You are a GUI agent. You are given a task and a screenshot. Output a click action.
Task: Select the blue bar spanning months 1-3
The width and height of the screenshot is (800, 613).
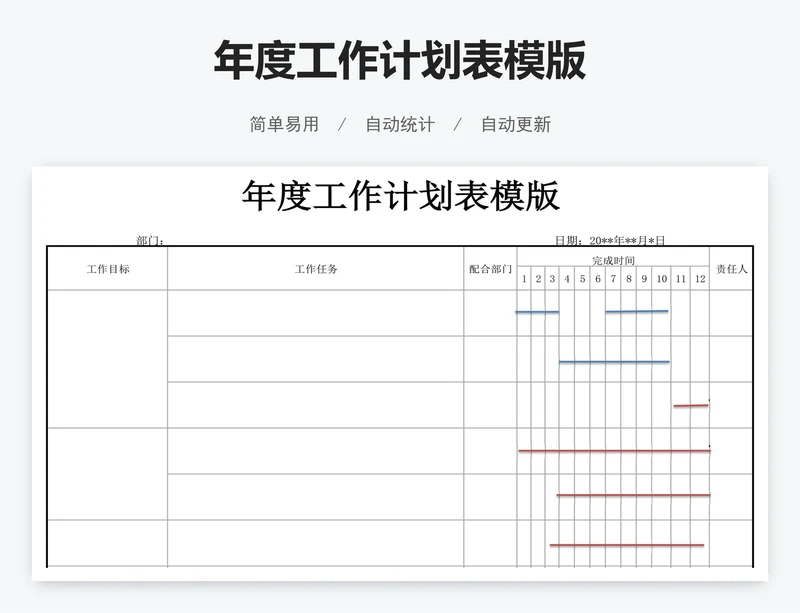pyautogui.click(x=537, y=312)
